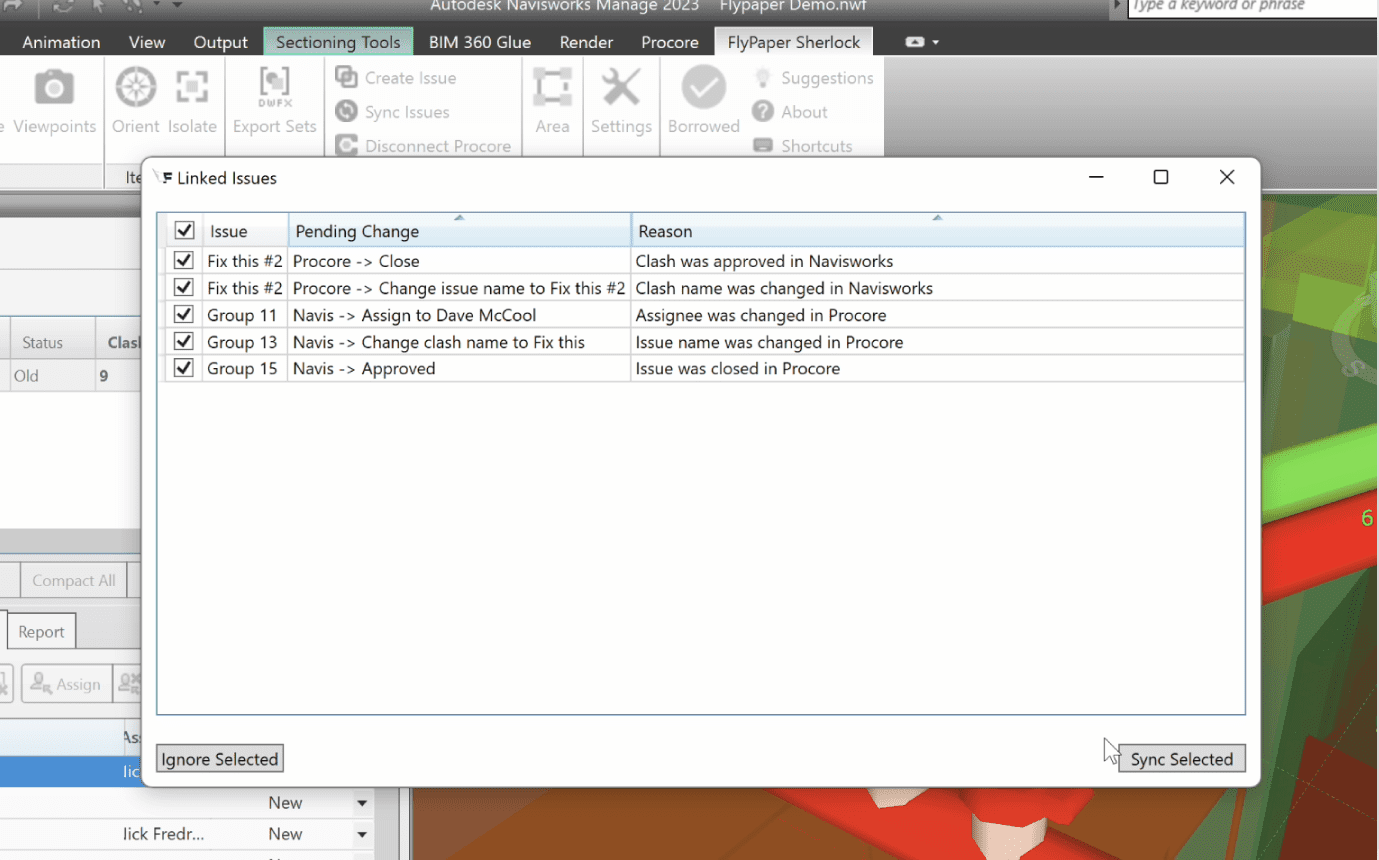Uncheck the Procore -> Close row checkbox
Screen dimensions: 1379x860
tap(184, 261)
